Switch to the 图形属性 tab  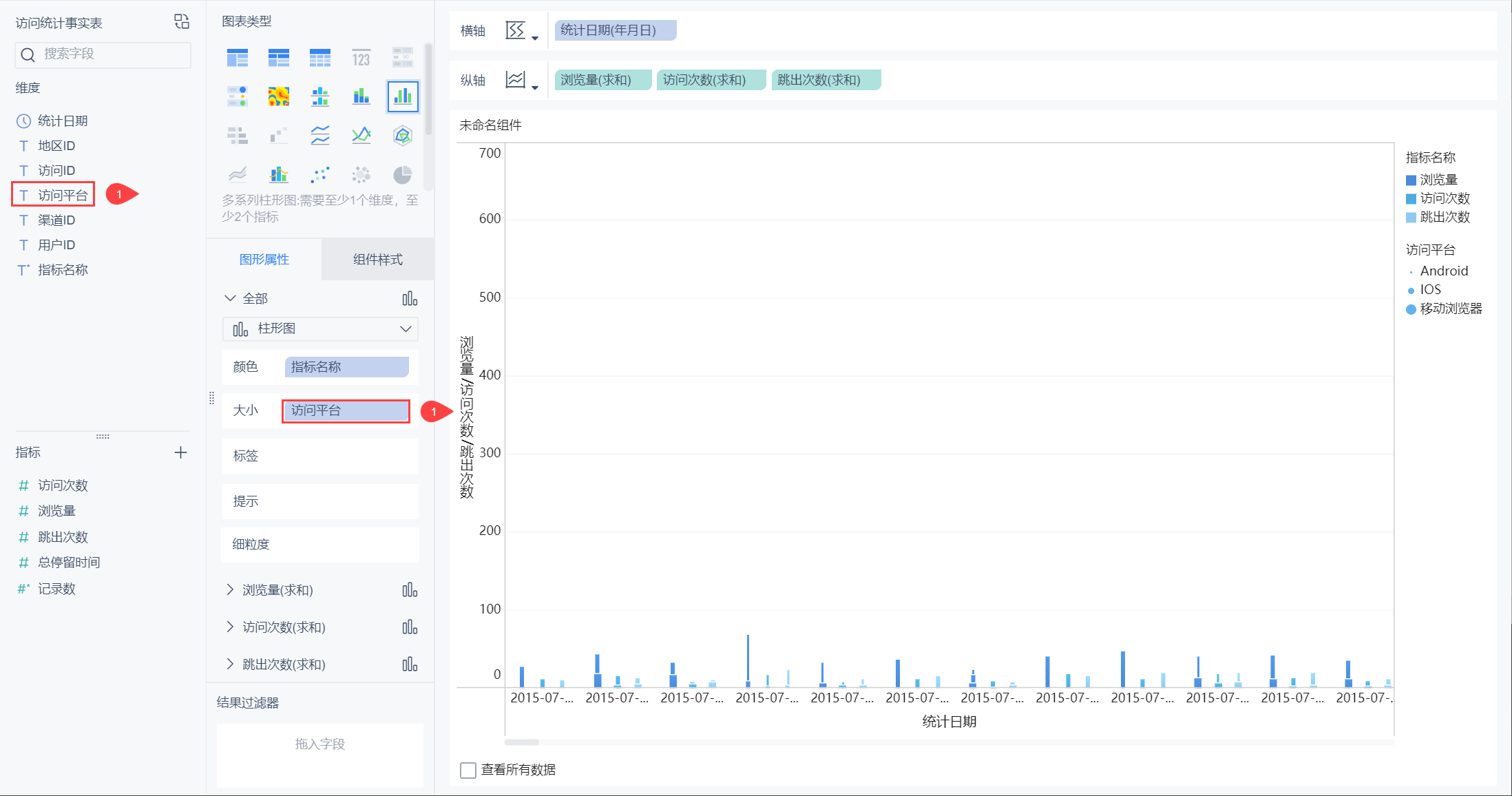tap(264, 260)
